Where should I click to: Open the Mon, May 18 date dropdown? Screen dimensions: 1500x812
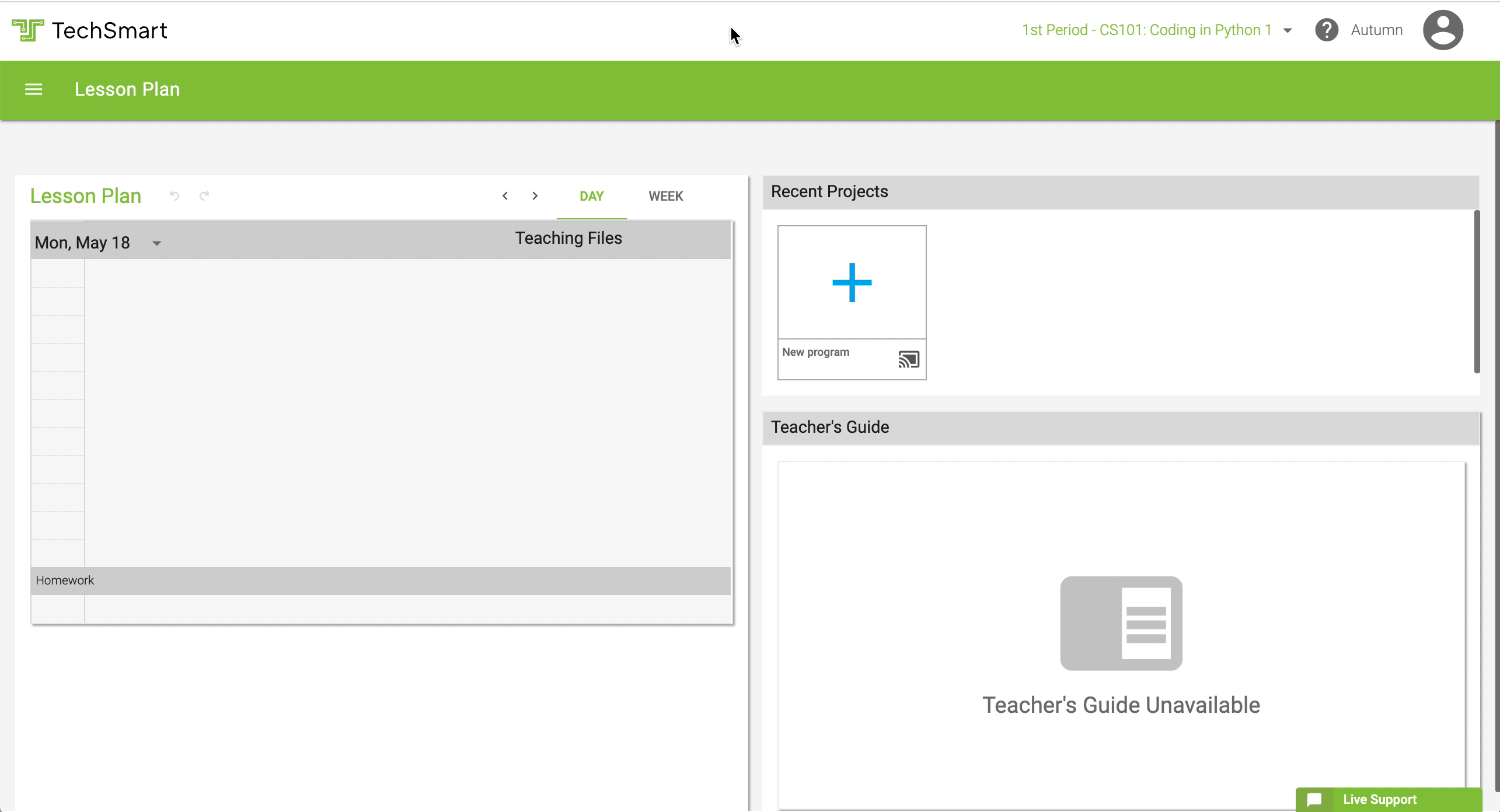(156, 243)
